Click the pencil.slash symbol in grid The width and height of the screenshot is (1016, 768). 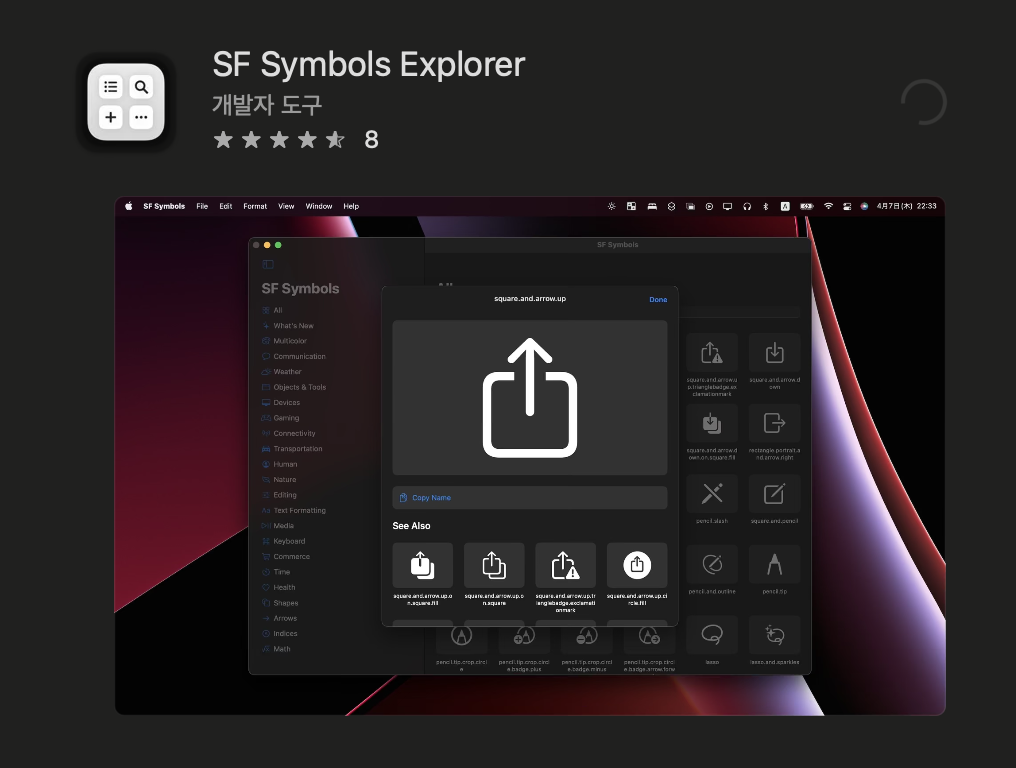(x=711, y=495)
